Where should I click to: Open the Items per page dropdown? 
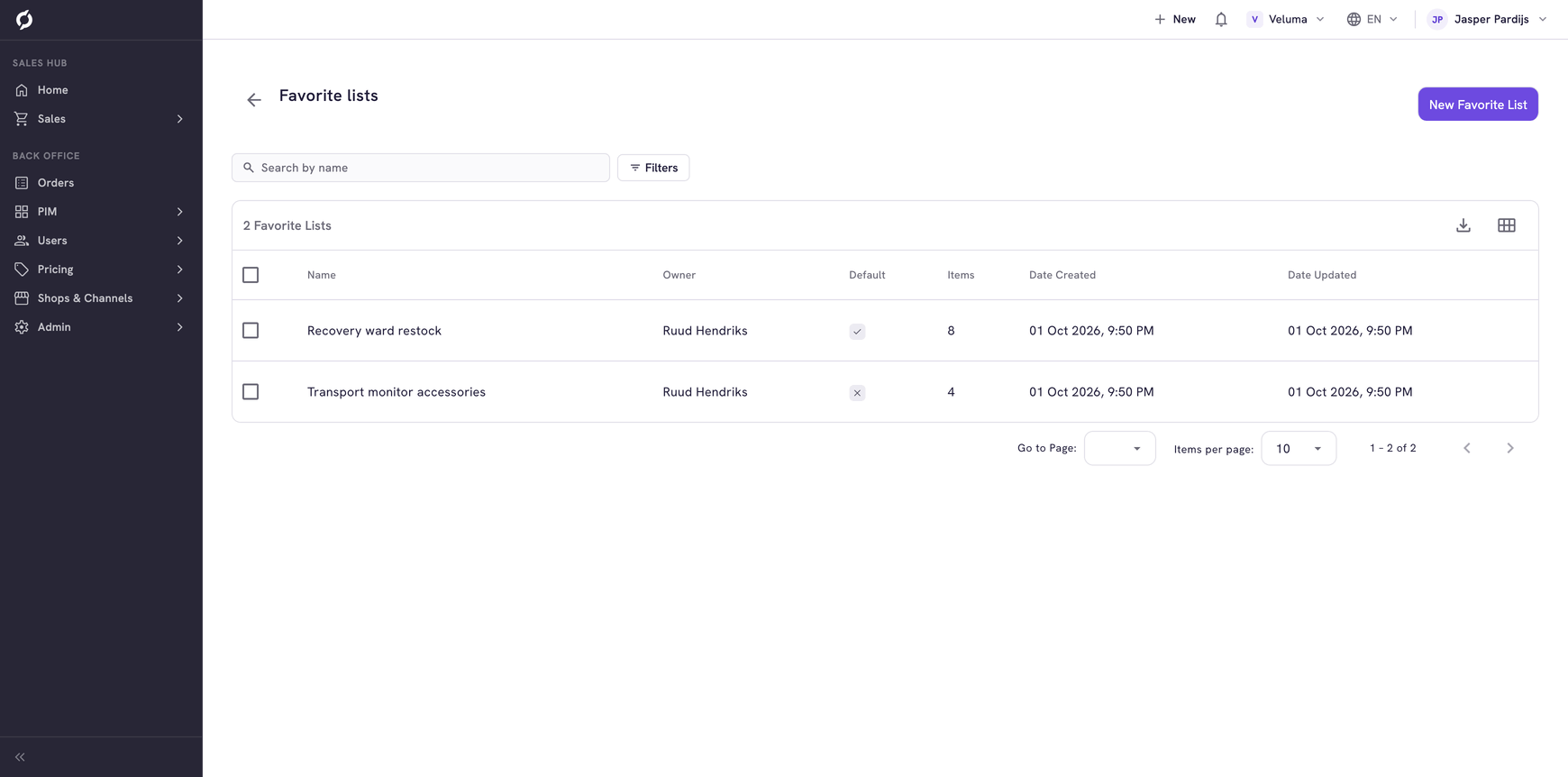[1299, 448]
